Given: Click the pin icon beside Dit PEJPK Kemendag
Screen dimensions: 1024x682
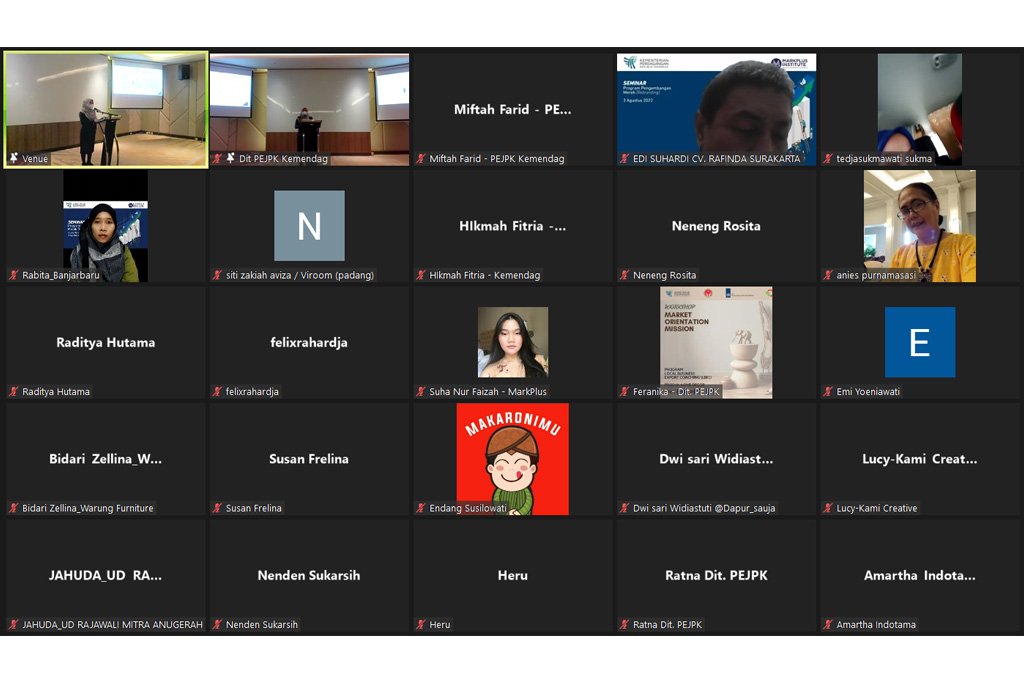Looking at the screenshot, I should 230,159.
